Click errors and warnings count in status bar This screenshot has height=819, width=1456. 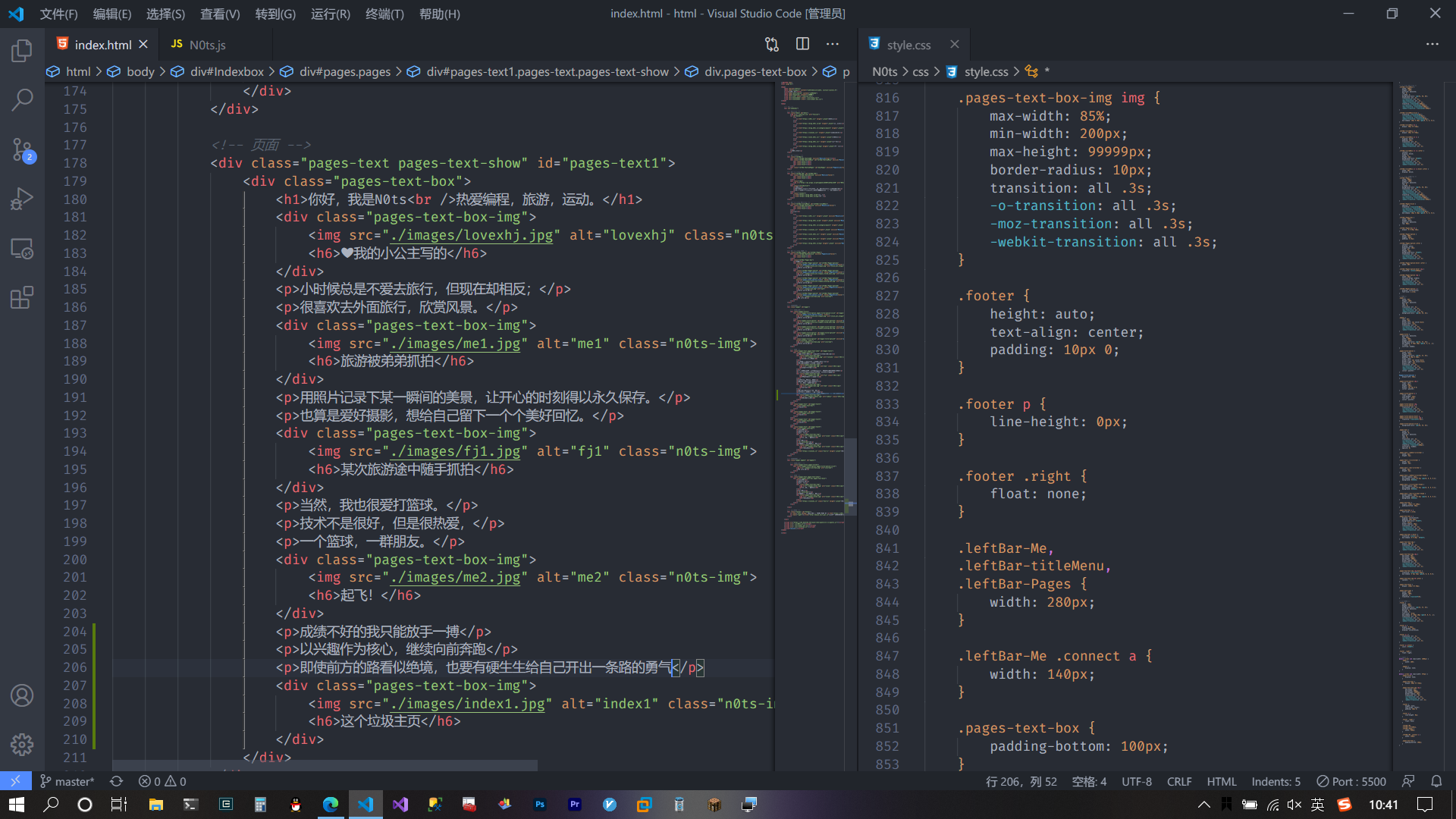point(162,781)
